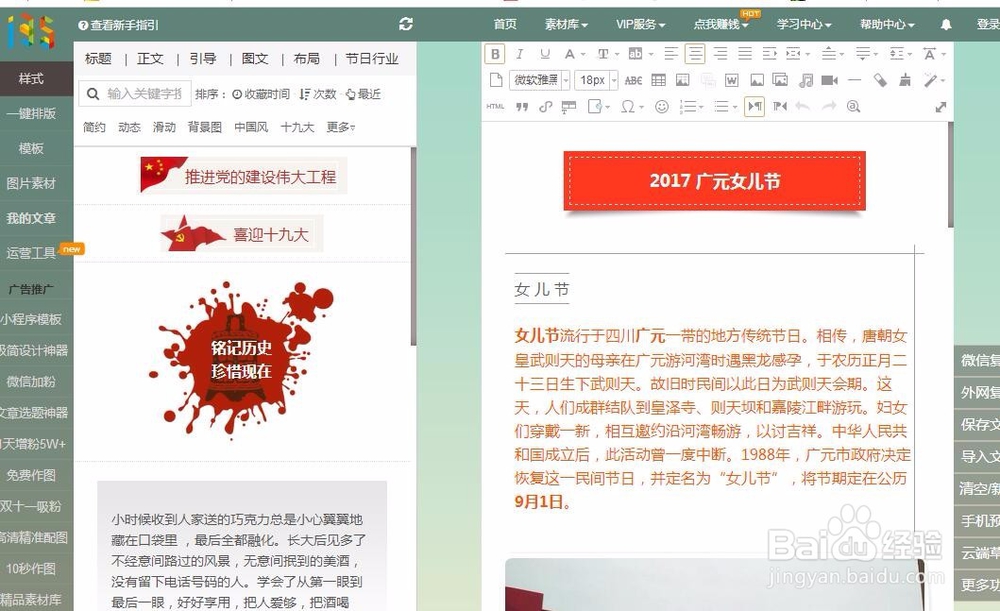Insert music into the article
1000x611 pixels.
point(805,80)
